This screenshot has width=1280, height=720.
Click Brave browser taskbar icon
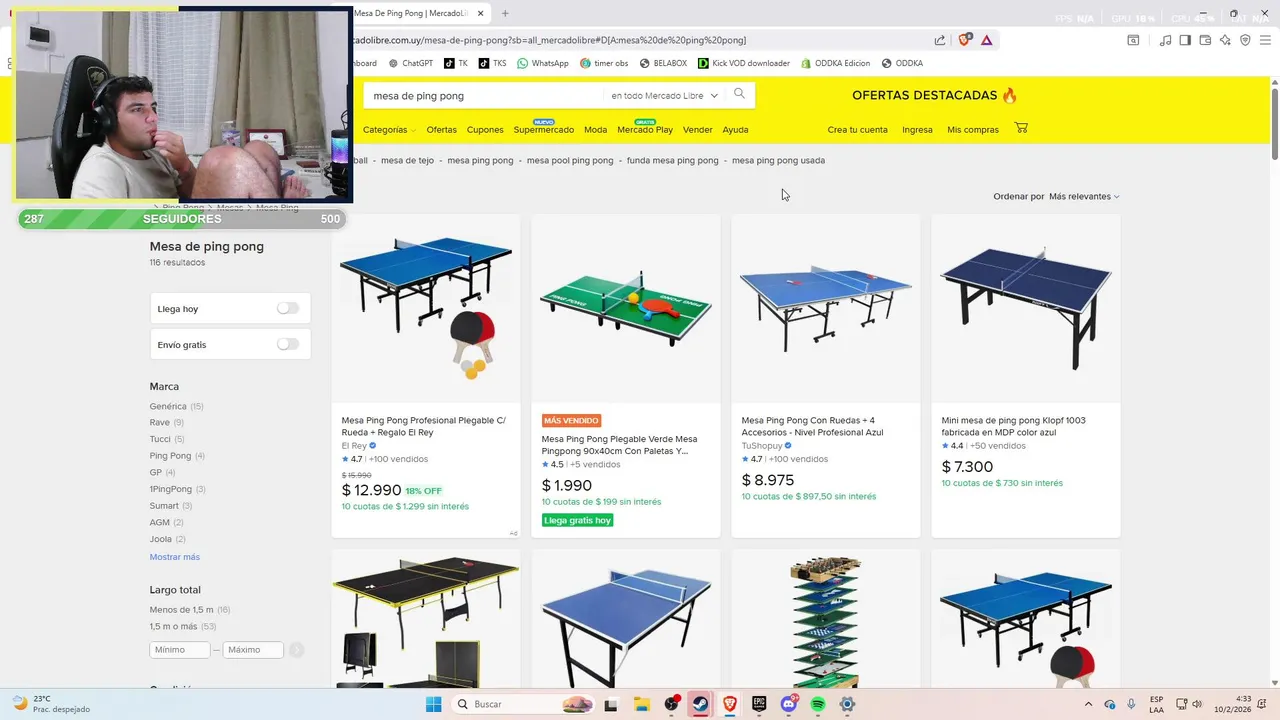click(x=730, y=704)
